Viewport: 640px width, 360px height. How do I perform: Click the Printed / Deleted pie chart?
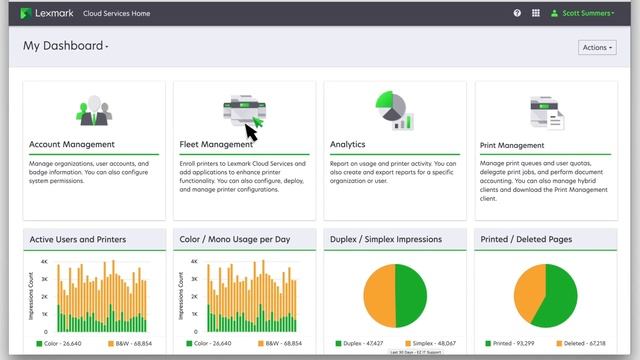546,296
